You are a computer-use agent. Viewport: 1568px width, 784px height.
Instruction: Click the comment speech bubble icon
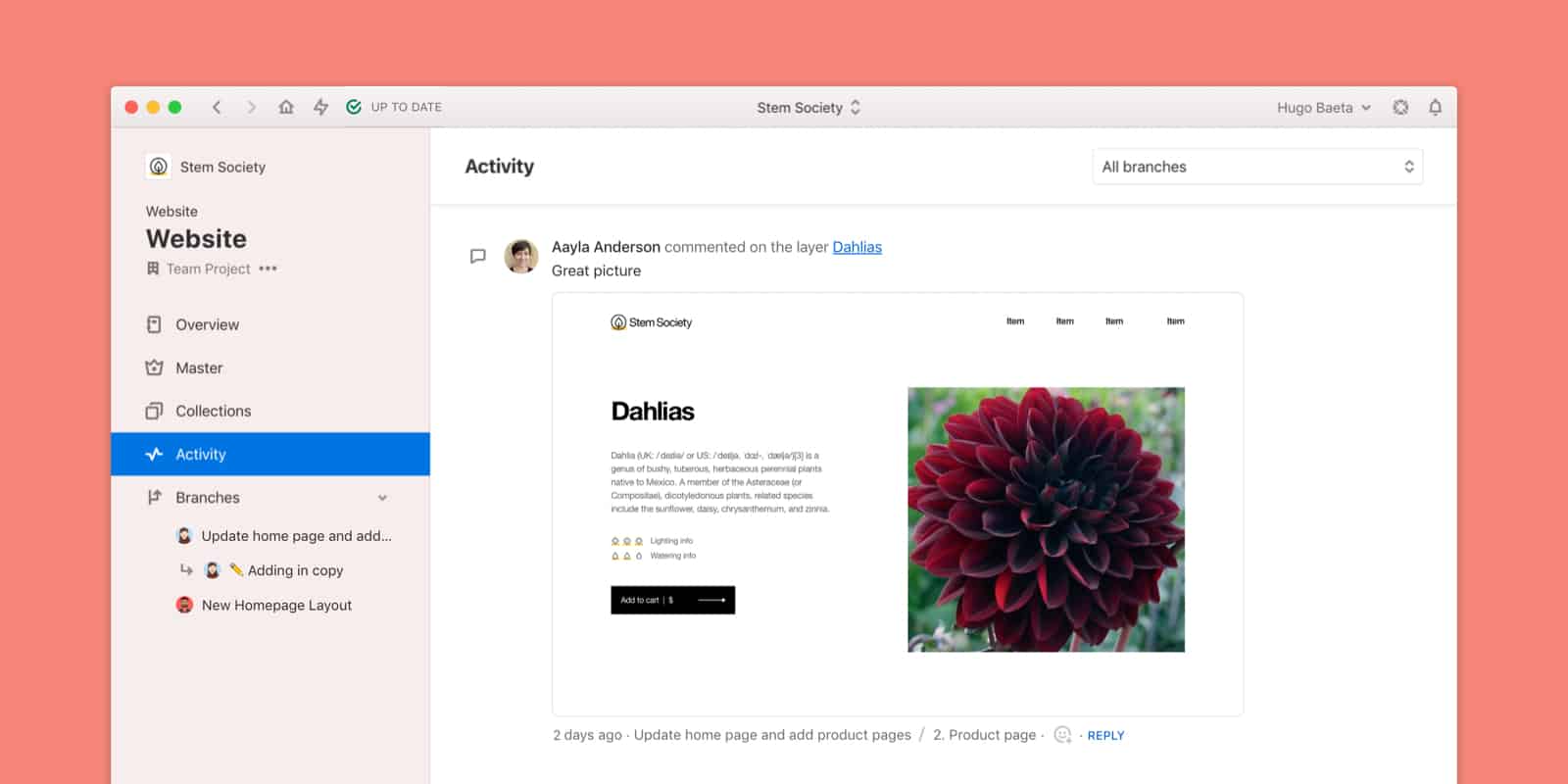[x=478, y=257]
